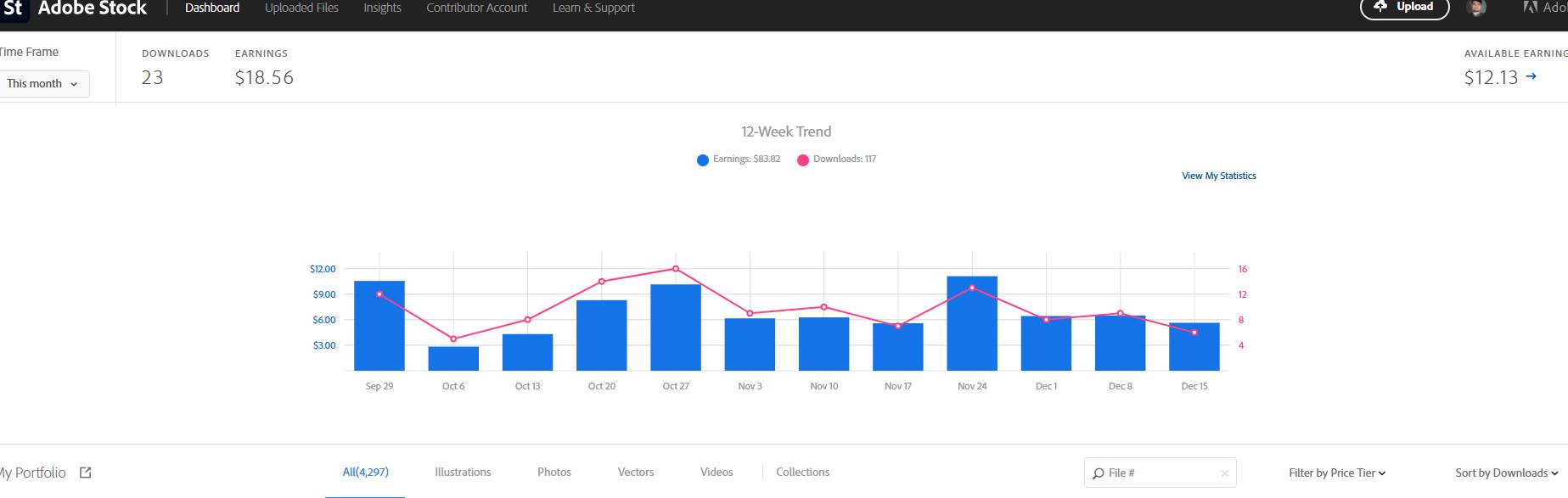Click the Adobe Stock St logo icon
1568x498 pixels.
click(14, 8)
